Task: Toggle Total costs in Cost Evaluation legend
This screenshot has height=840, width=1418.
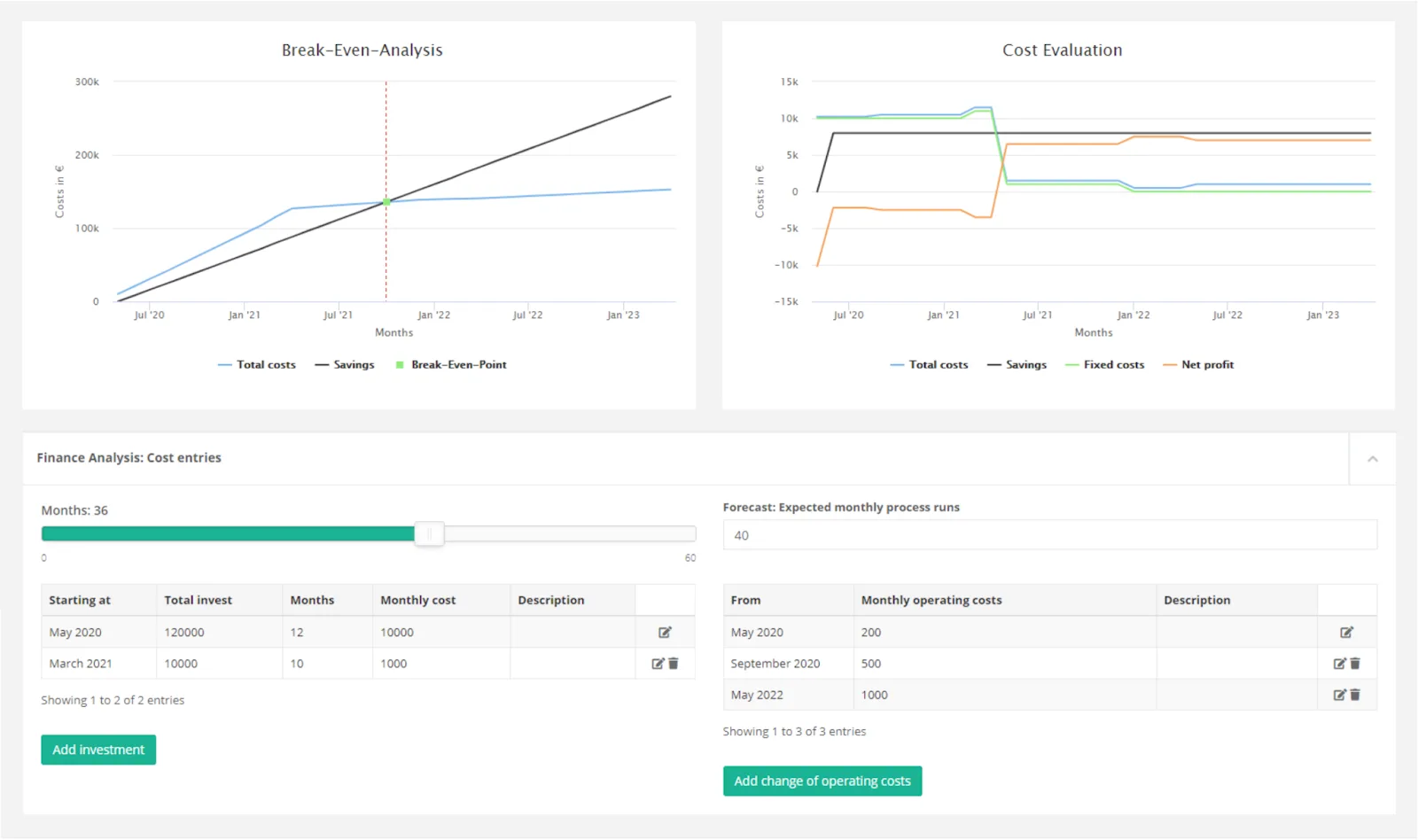Action: [x=930, y=365]
